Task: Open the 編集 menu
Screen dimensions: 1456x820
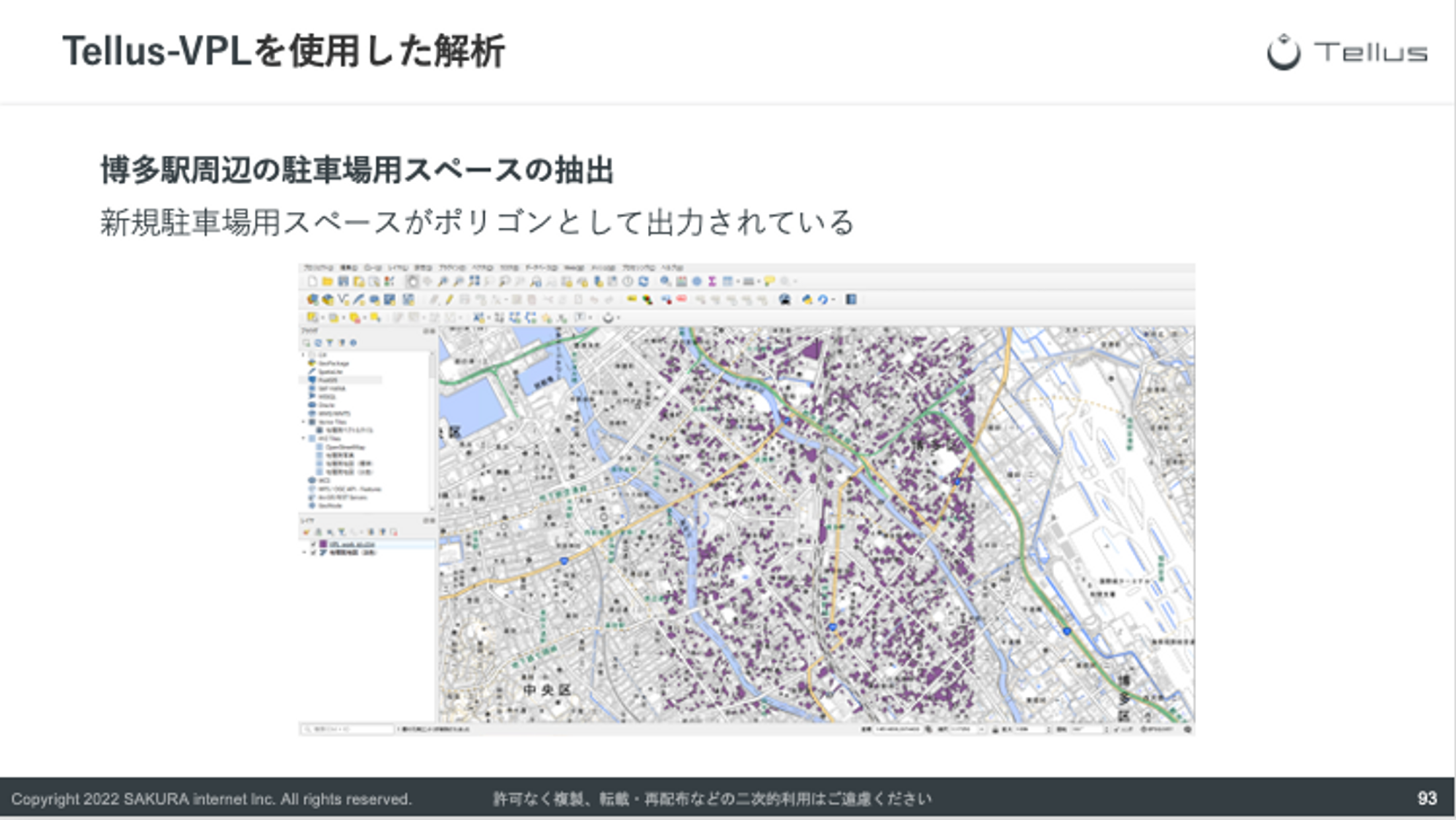Action: click(349, 268)
